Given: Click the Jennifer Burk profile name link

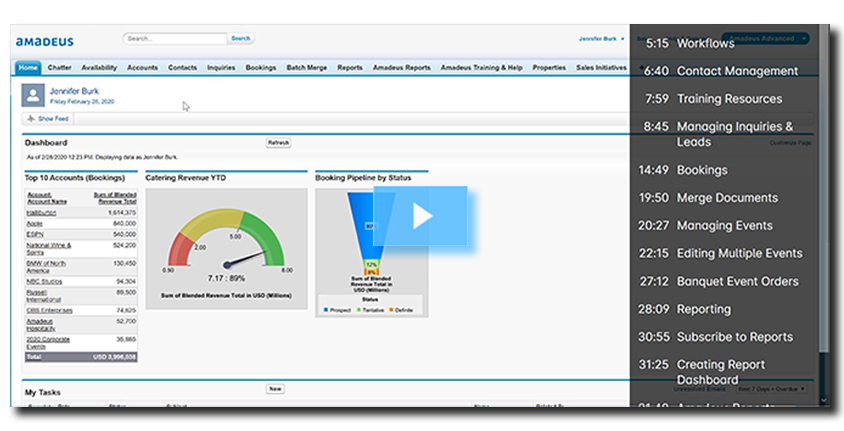Looking at the screenshot, I should [x=74, y=91].
